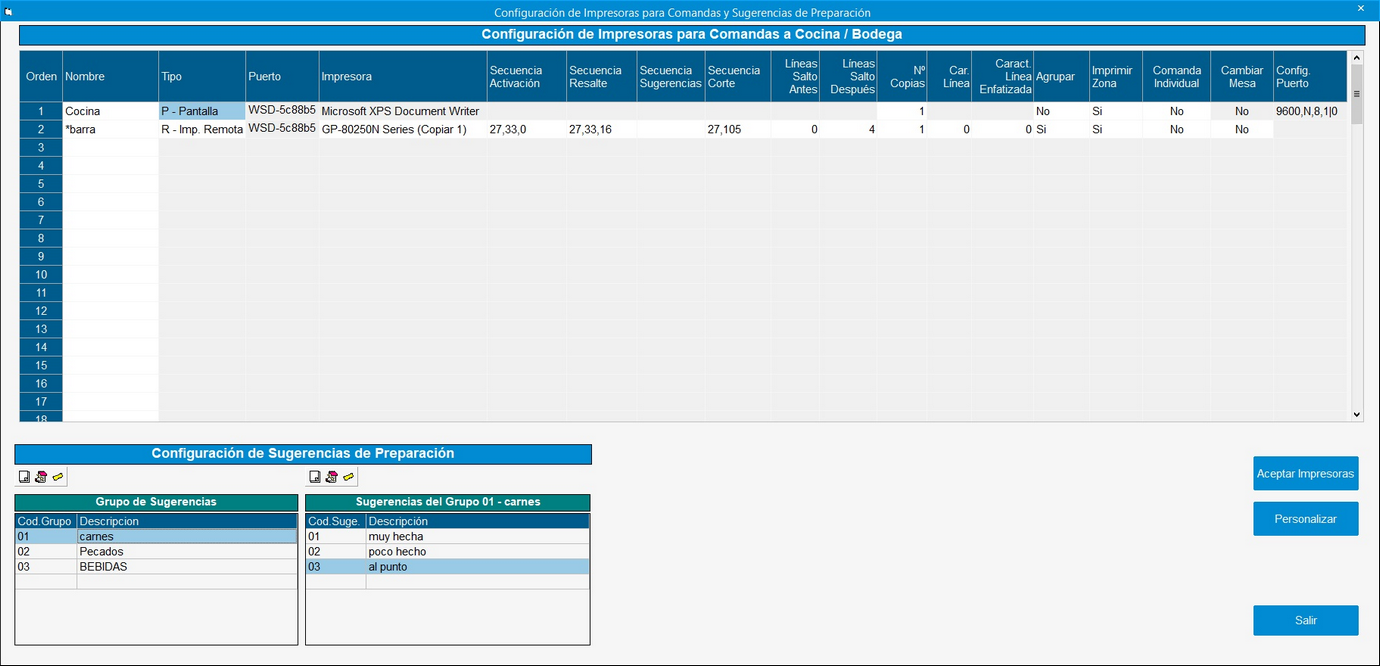
Task: Open the Tipo cell showing P - Pantalla
Action: click(202, 112)
